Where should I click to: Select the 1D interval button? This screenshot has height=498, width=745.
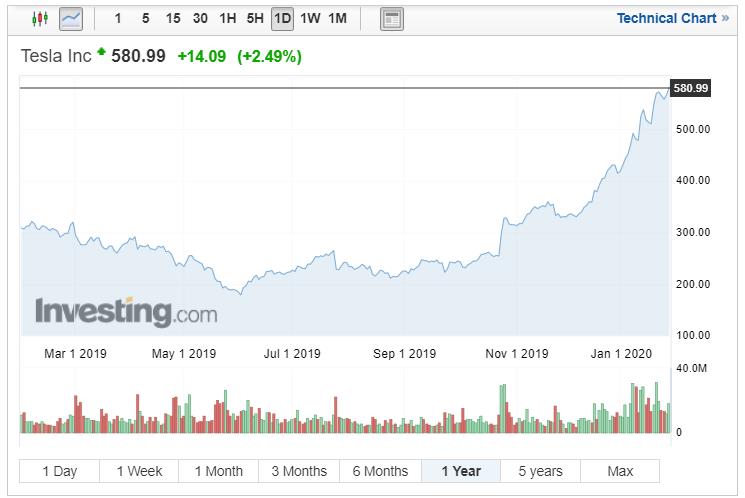[282, 18]
